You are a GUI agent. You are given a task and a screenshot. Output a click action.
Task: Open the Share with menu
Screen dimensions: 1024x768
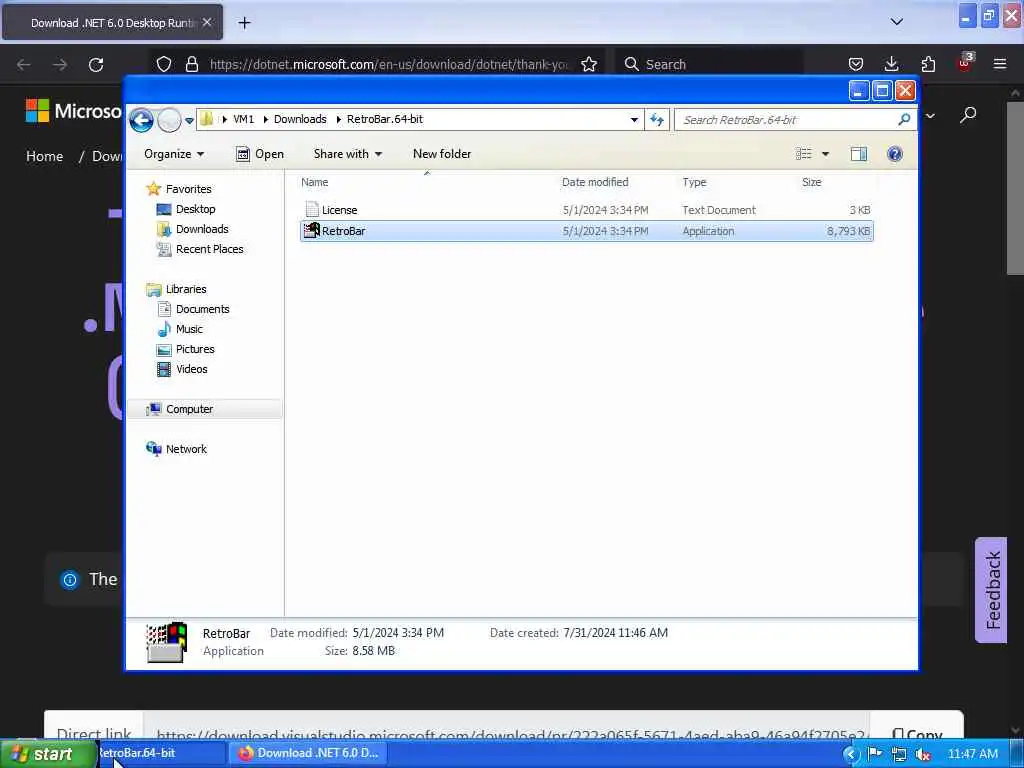347,154
